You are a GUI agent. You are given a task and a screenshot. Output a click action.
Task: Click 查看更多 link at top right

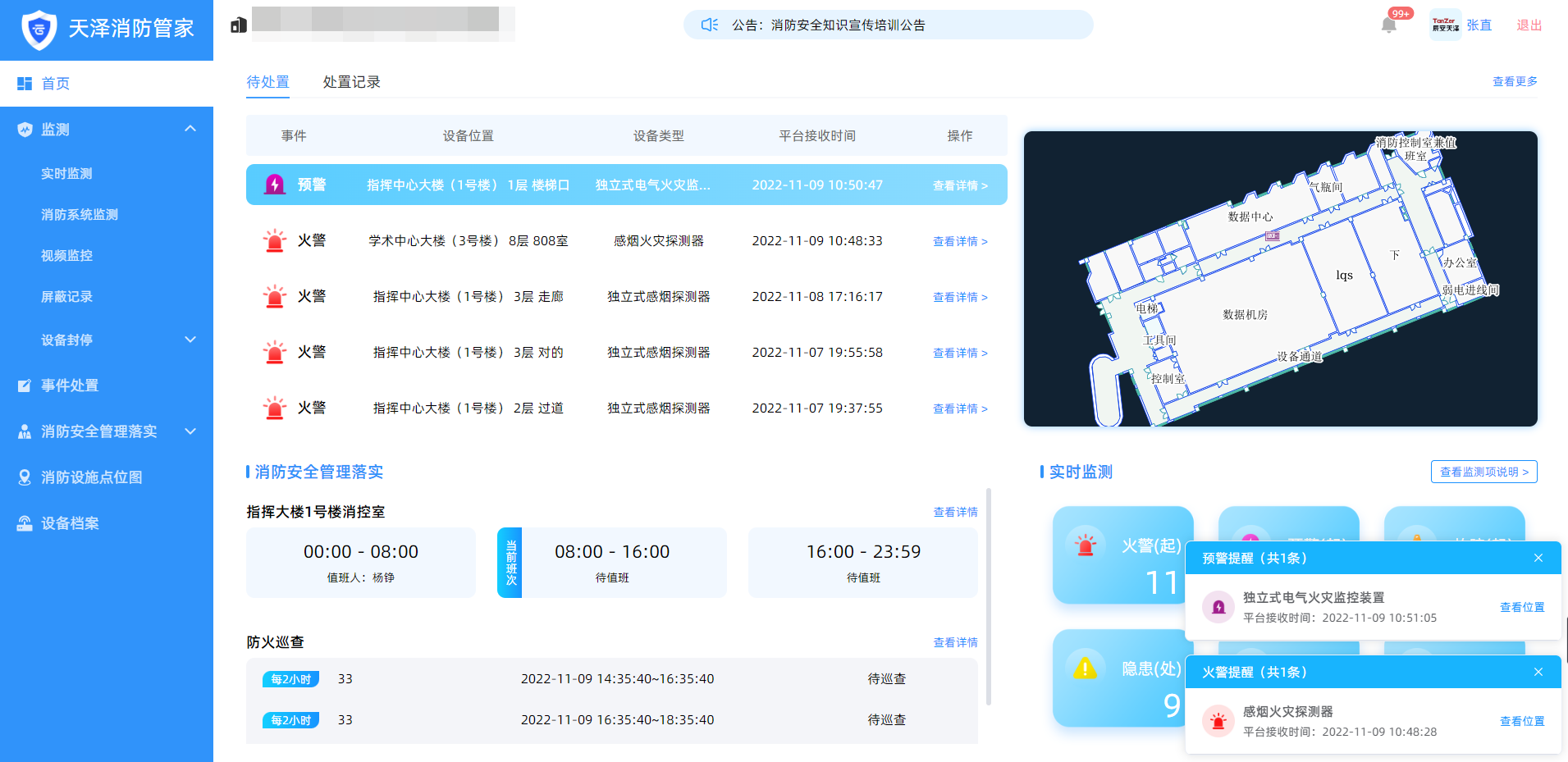(1514, 81)
